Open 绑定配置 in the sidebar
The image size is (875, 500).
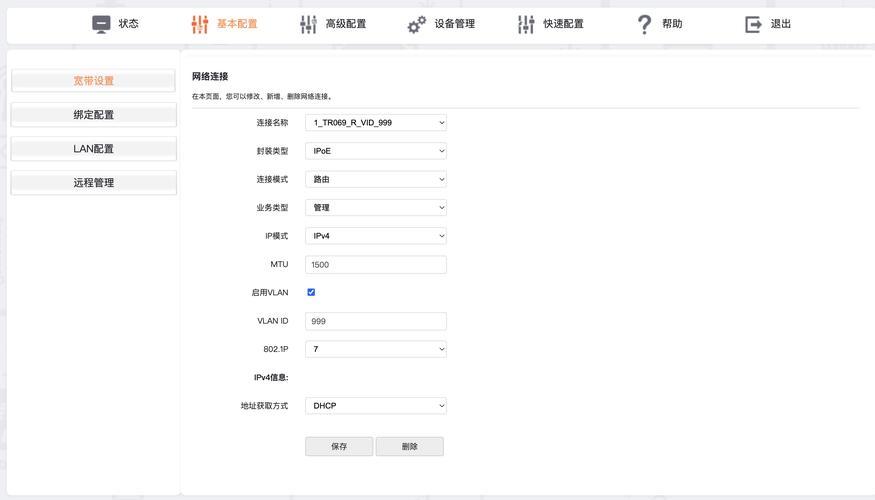pos(93,114)
